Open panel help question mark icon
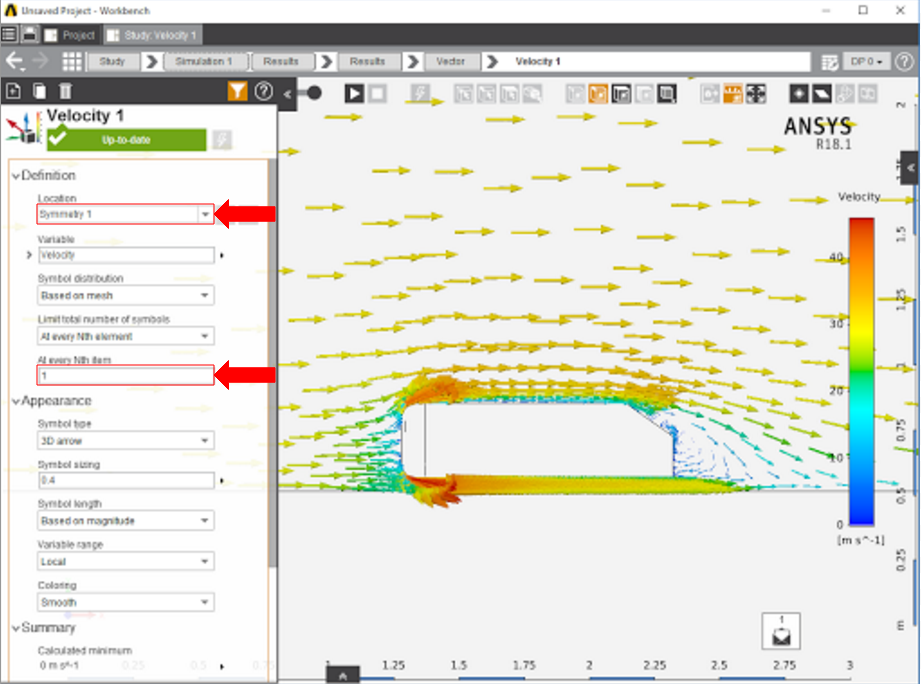Viewport: 921px width, 684px height. [x=264, y=91]
